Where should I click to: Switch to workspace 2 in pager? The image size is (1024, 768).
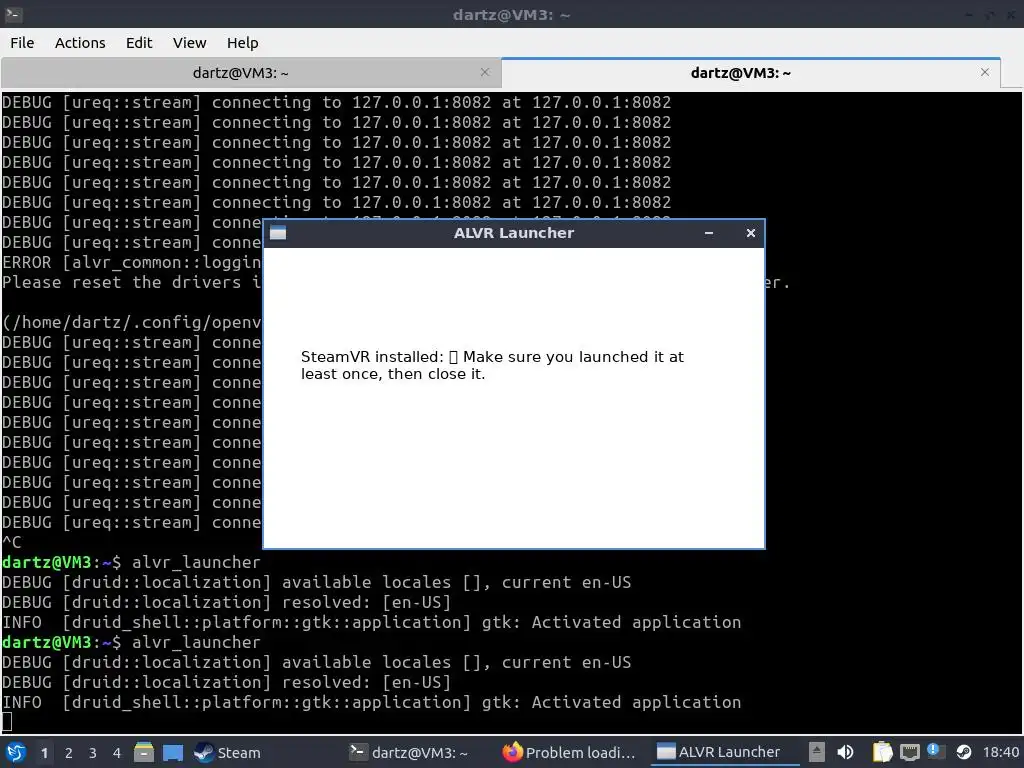point(69,753)
